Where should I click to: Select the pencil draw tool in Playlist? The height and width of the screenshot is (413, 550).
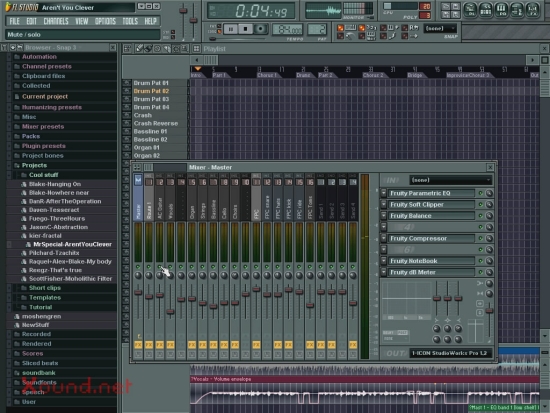click(x=140, y=49)
